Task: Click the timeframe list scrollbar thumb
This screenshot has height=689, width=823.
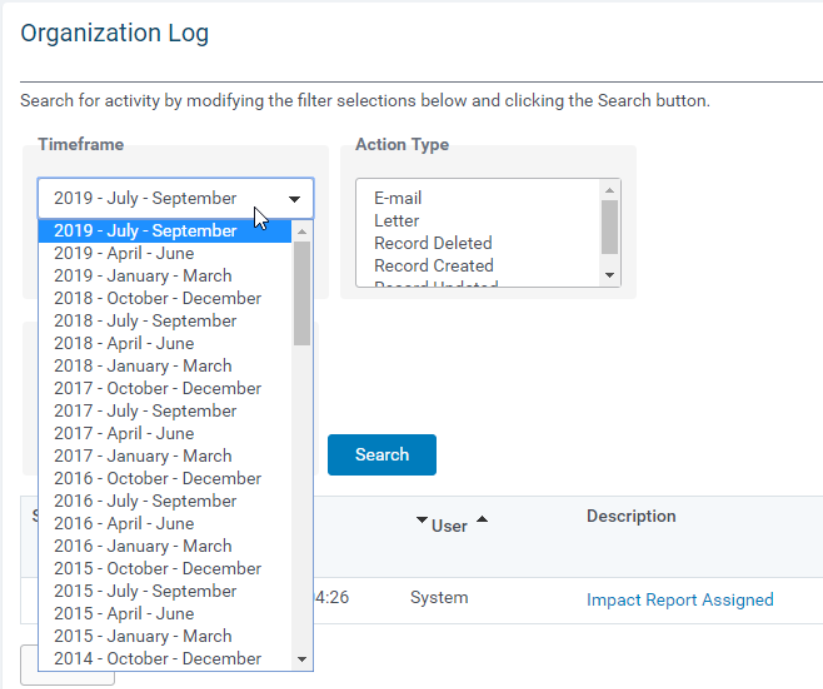Action: point(302,293)
